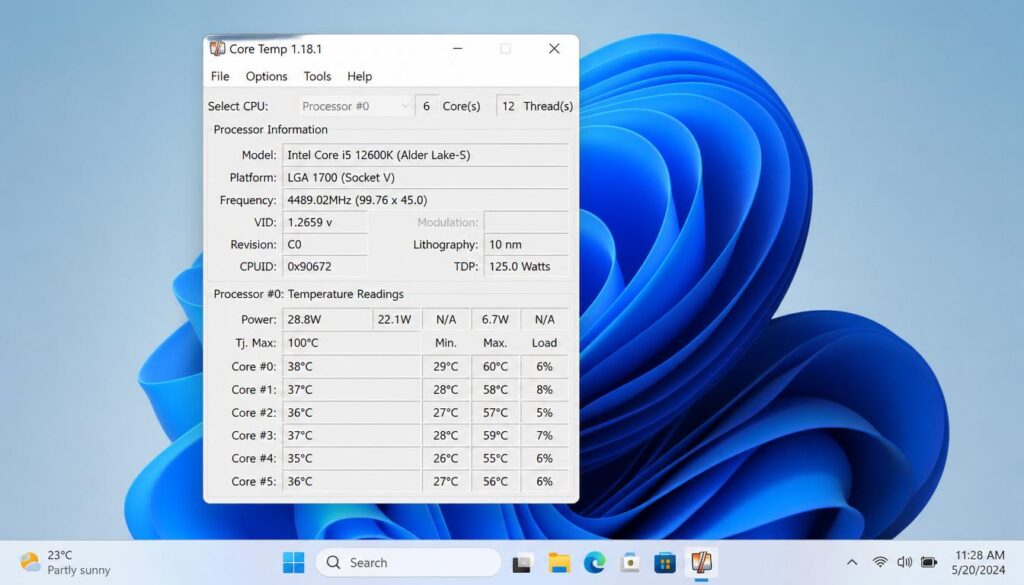
Task: Click the Core #5 maximum 56°C
Action: click(x=495, y=481)
